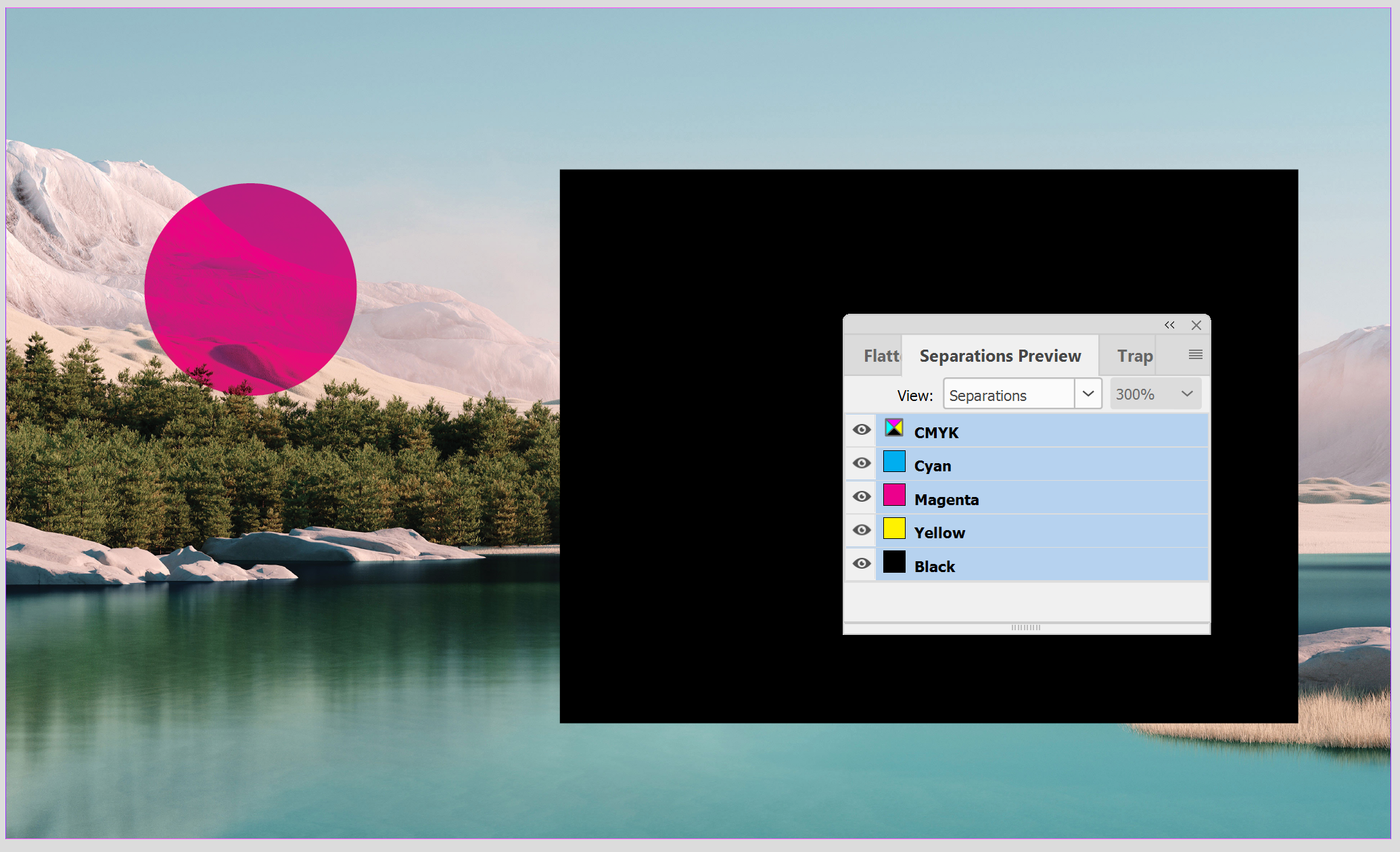This screenshot has height=852, width=1400.
Task: Open the panel options menu icon
Action: pos(1195,355)
